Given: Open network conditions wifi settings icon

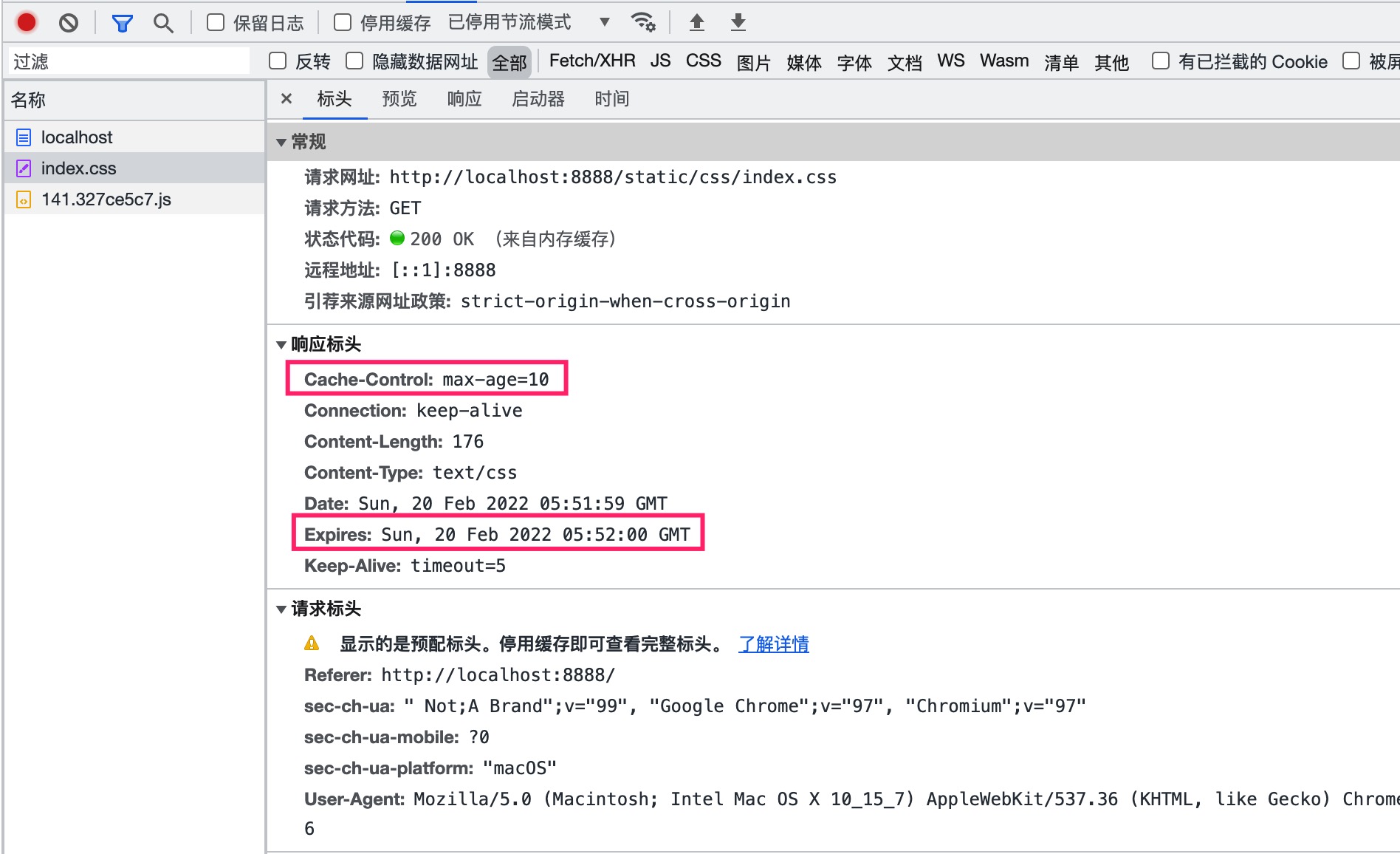Looking at the screenshot, I should pyautogui.click(x=643, y=22).
